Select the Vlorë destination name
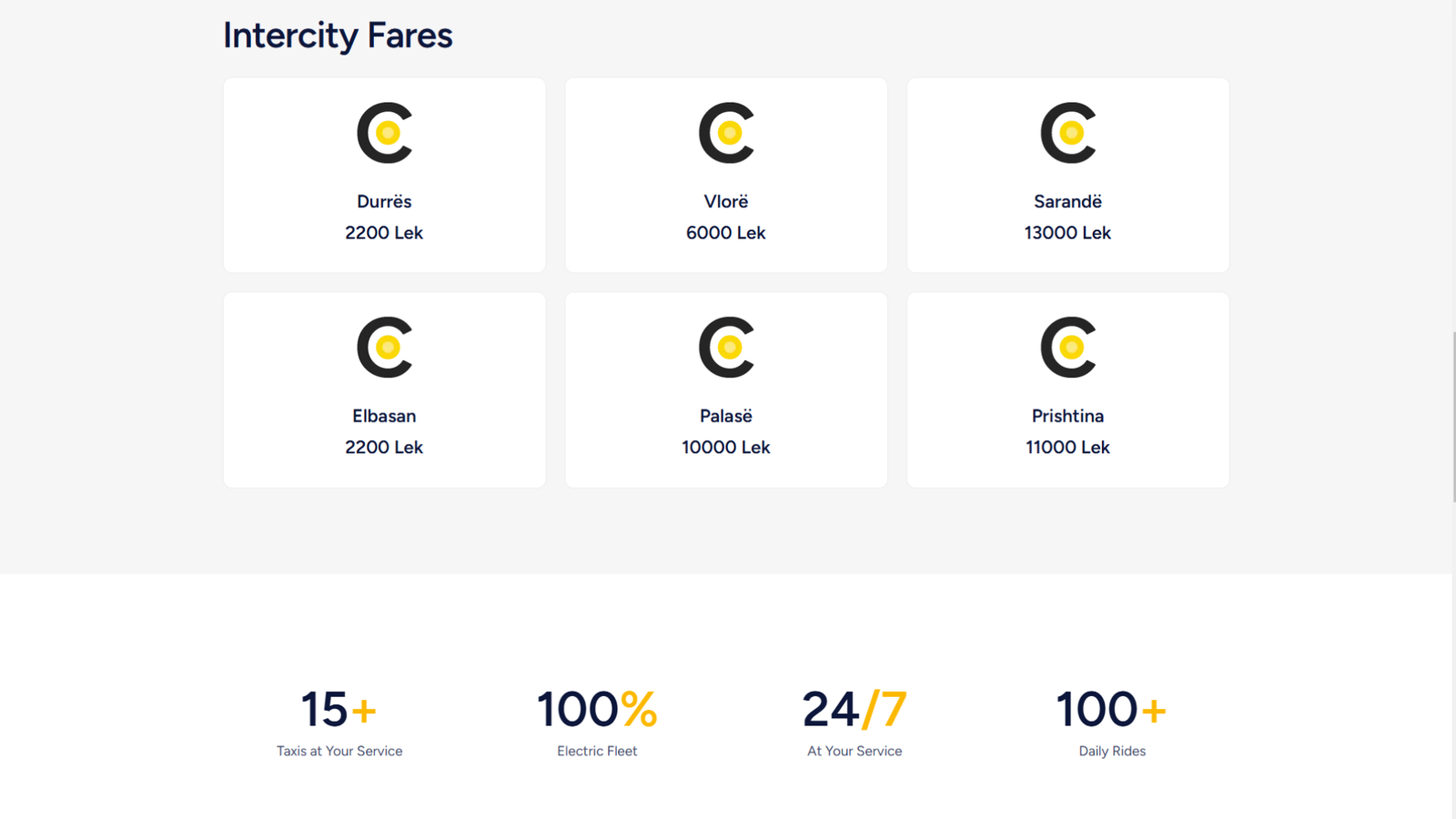This screenshot has height=819, width=1456. [x=726, y=201]
